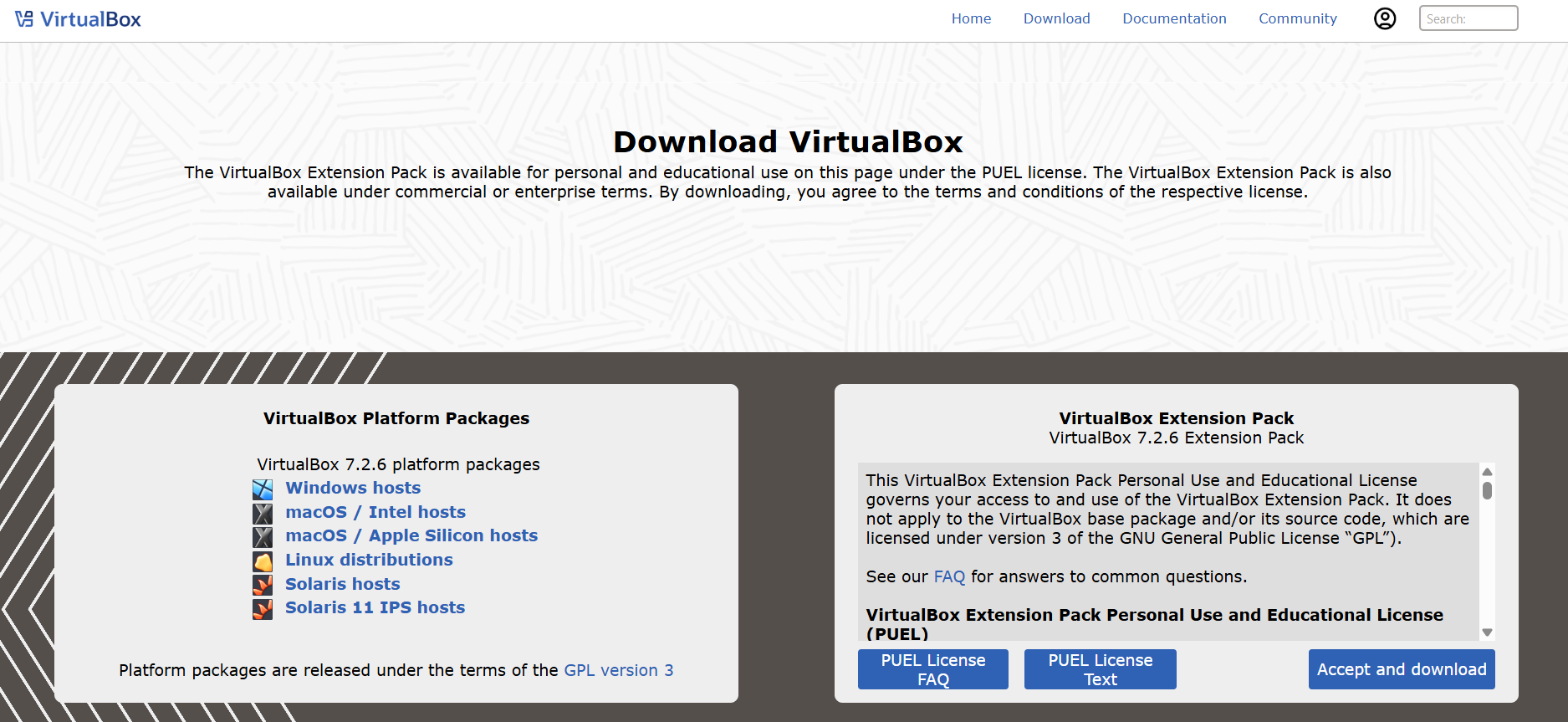Click the VirtualBox Extension Pack heading
The height and width of the screenshot is (722, 1568).
click(x=1177, y=418)
